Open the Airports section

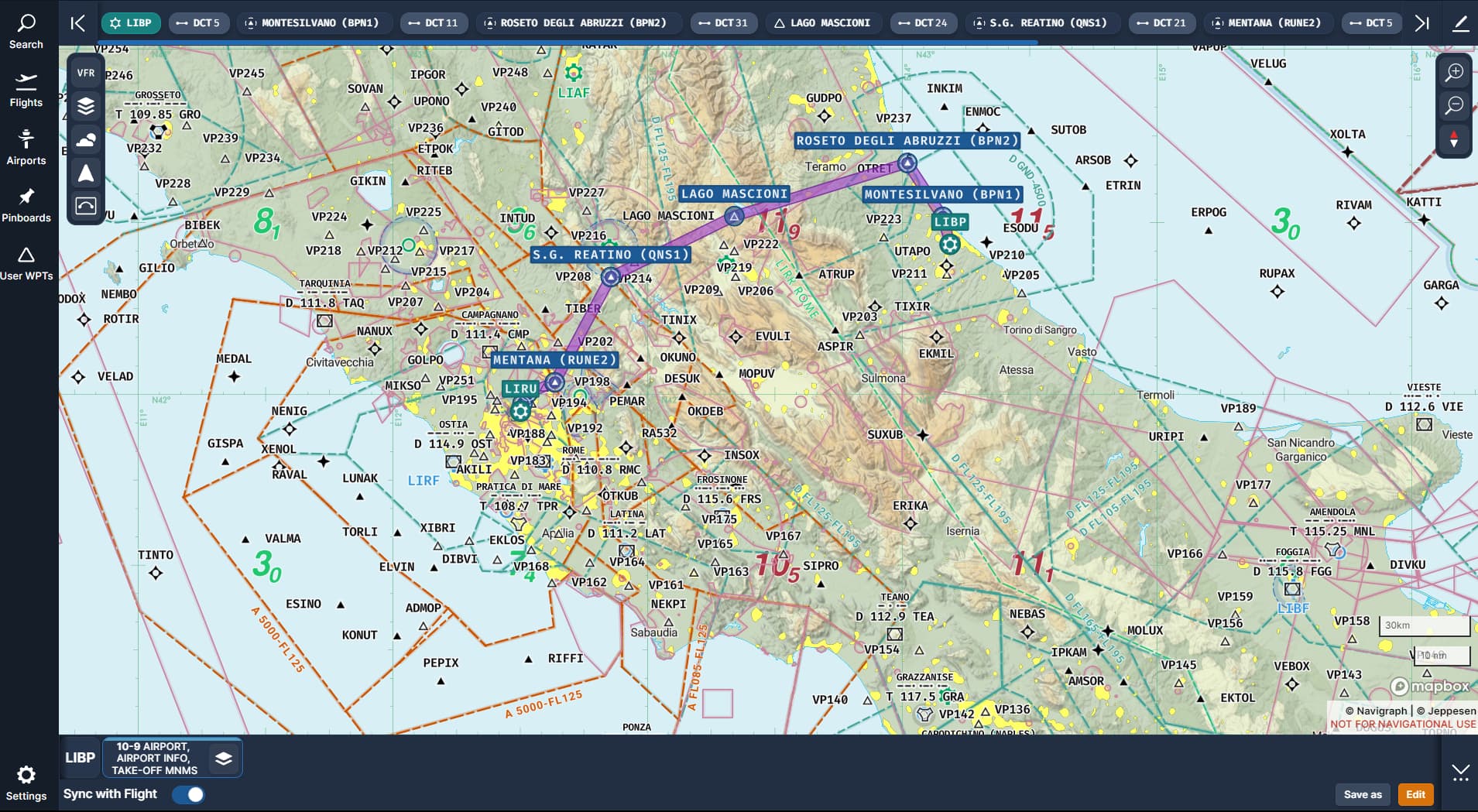tap(26, 148)
